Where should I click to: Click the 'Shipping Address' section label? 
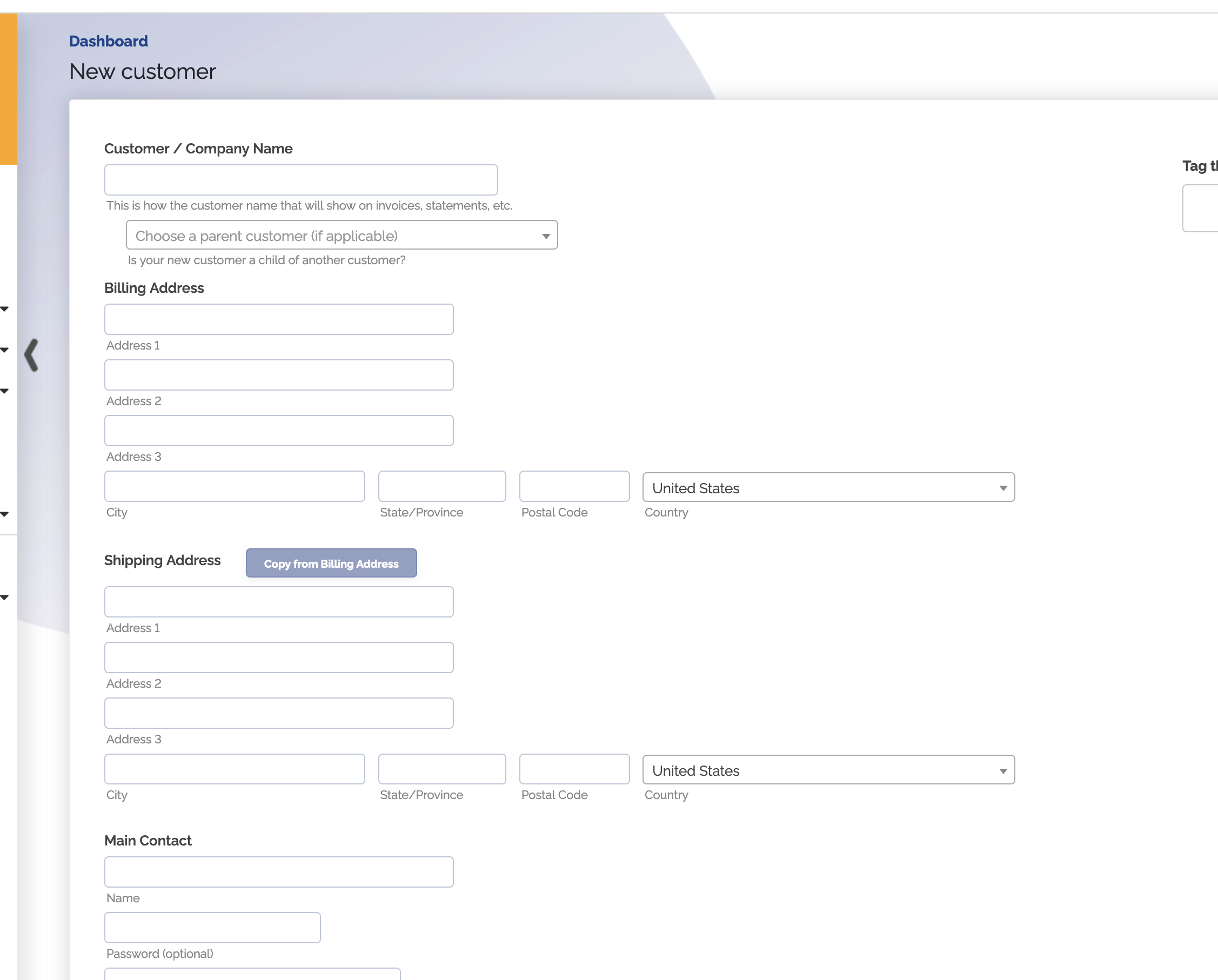point(163,560)
